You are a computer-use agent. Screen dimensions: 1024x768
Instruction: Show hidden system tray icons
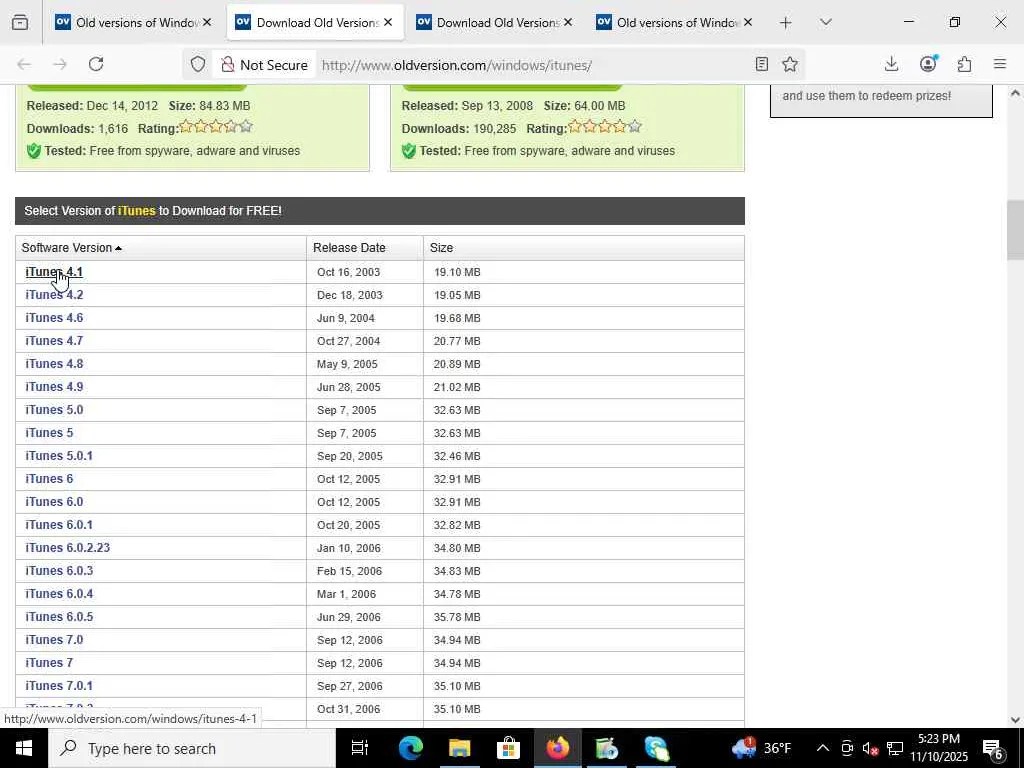coord(823,748)
